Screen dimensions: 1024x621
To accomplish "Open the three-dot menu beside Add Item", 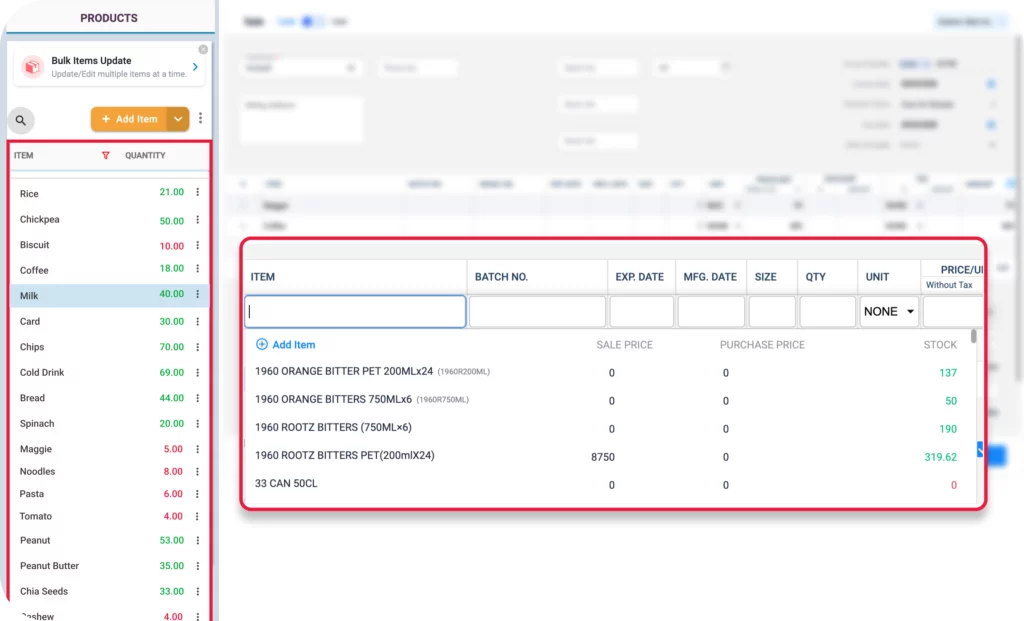I will click(200, 119).
